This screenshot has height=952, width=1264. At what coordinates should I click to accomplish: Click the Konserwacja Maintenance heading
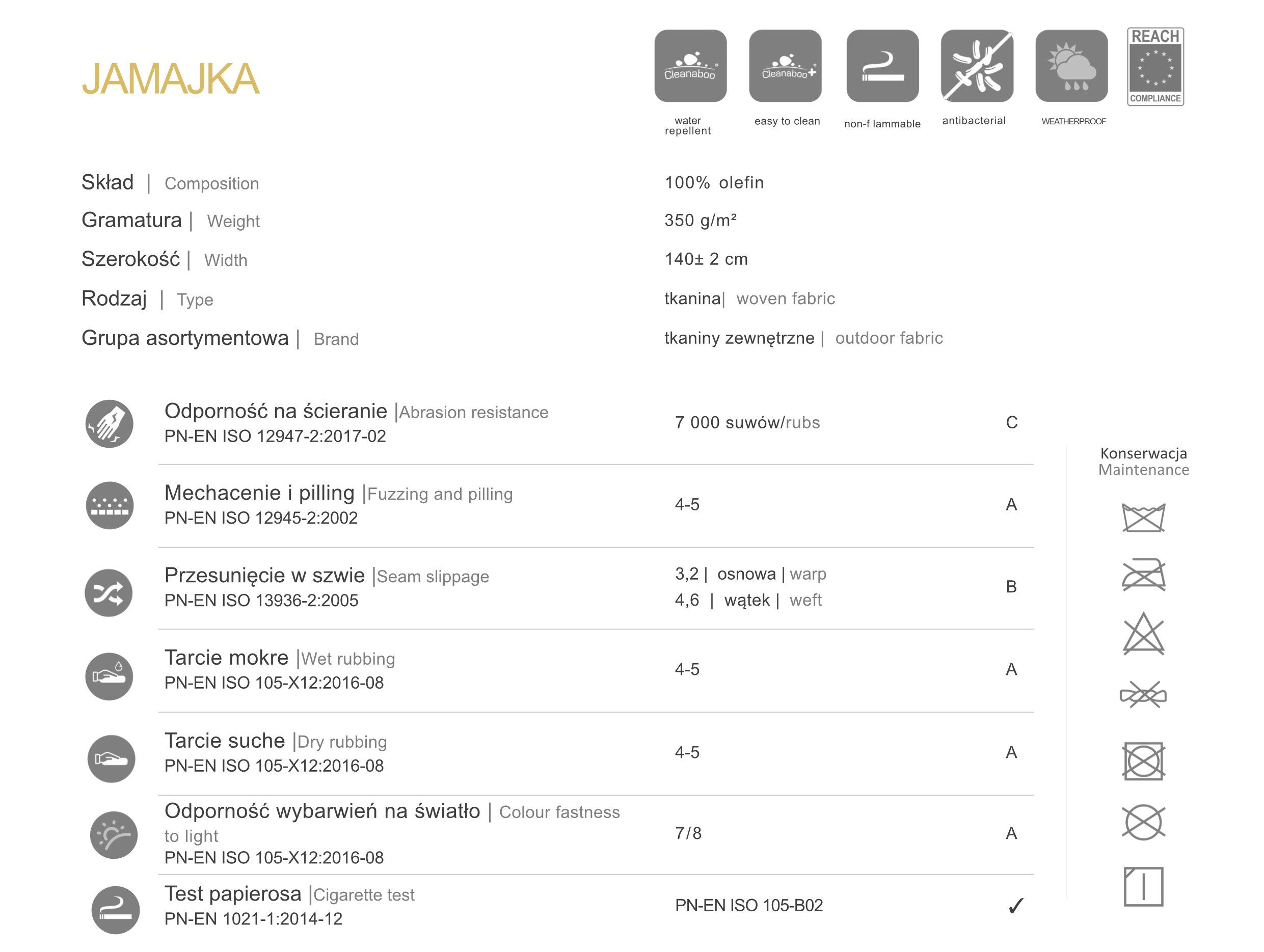click(x=1143, y=461)
